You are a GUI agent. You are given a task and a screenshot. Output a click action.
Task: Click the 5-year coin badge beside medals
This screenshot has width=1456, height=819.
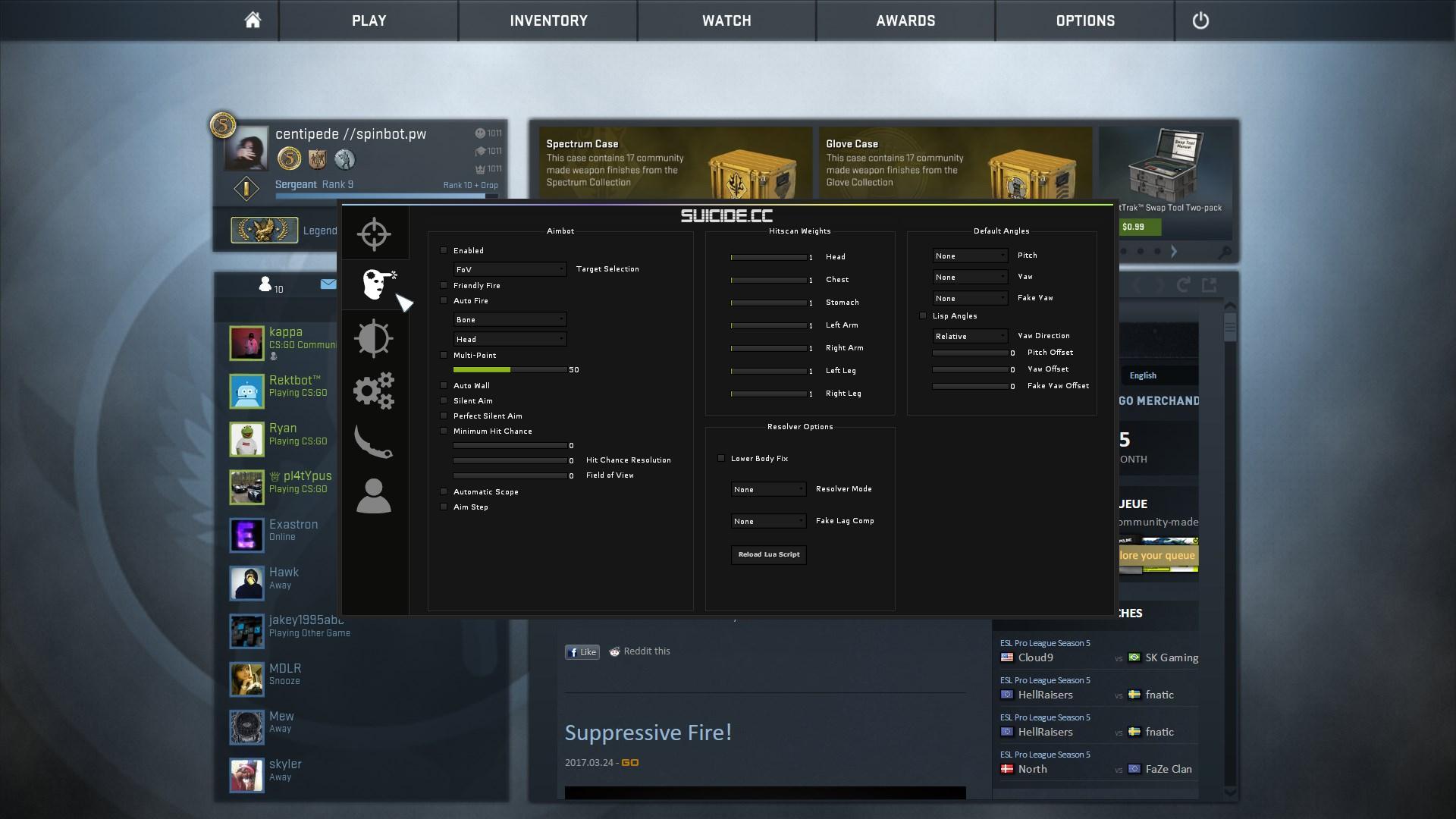tap(289, 158)
